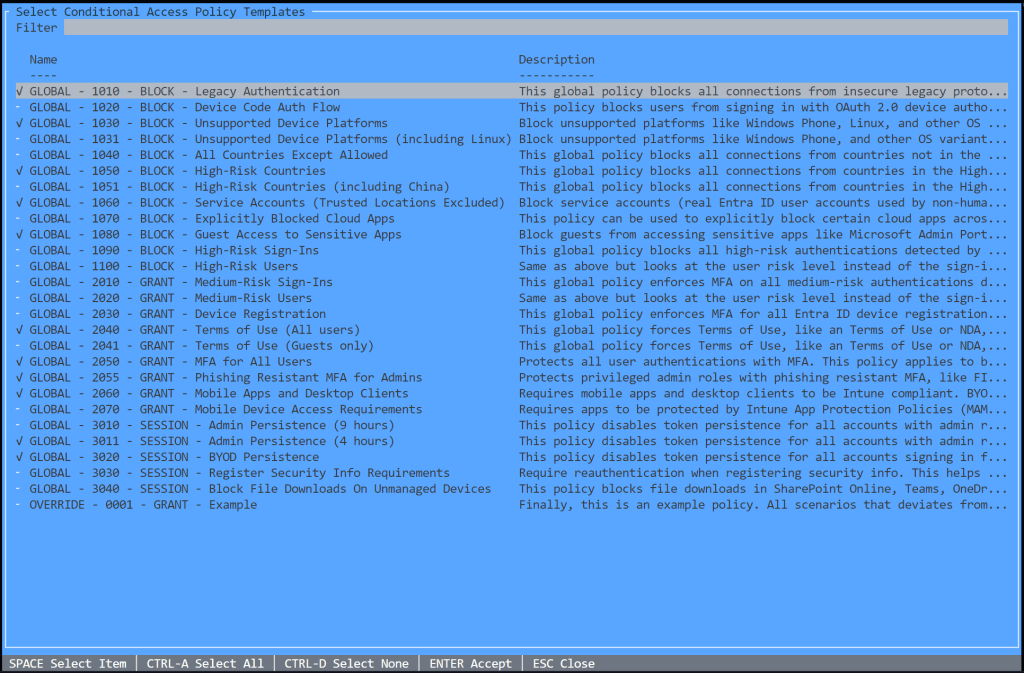
Task: Pick the High-Risk Sign-Ins block policy
Action: (x=174, y=251)
